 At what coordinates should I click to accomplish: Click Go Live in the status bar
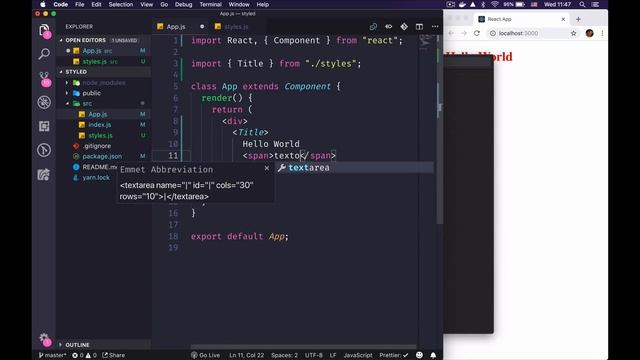coord(206,355)
